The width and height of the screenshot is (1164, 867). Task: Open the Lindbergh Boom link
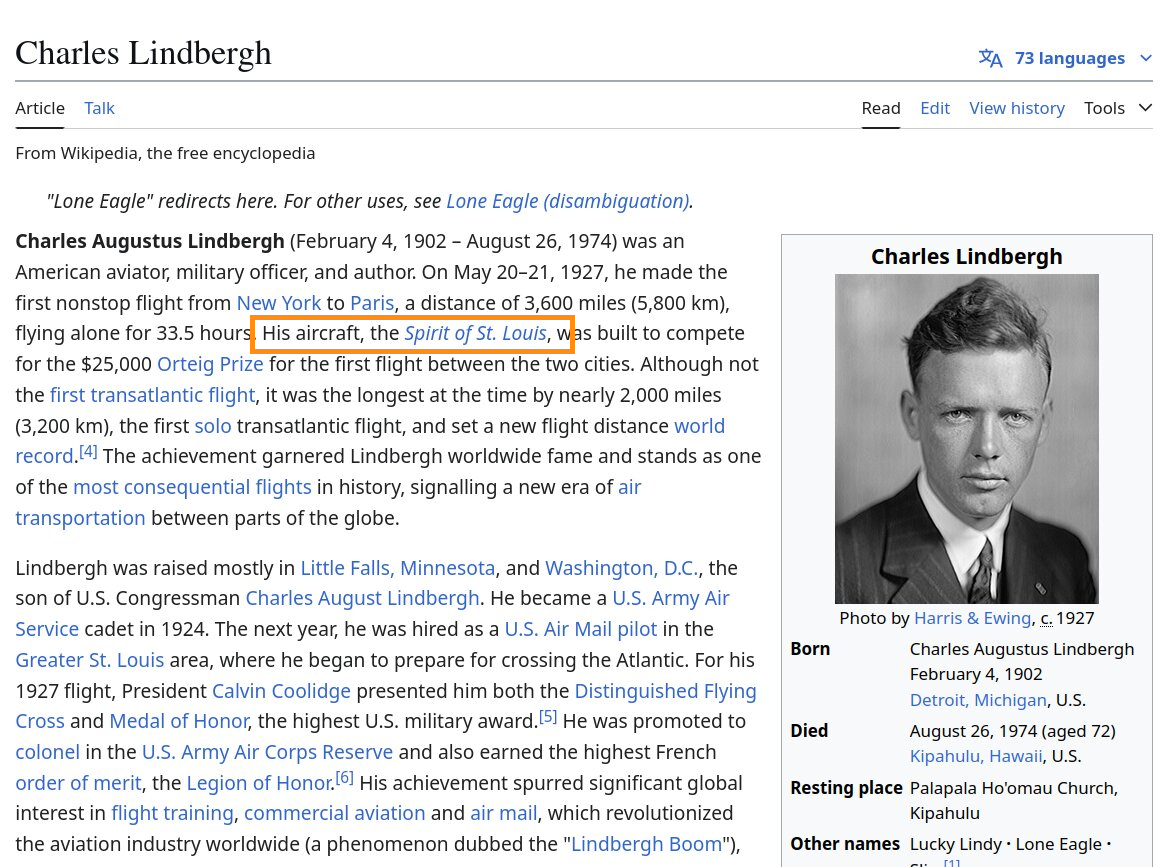(646, 843)
